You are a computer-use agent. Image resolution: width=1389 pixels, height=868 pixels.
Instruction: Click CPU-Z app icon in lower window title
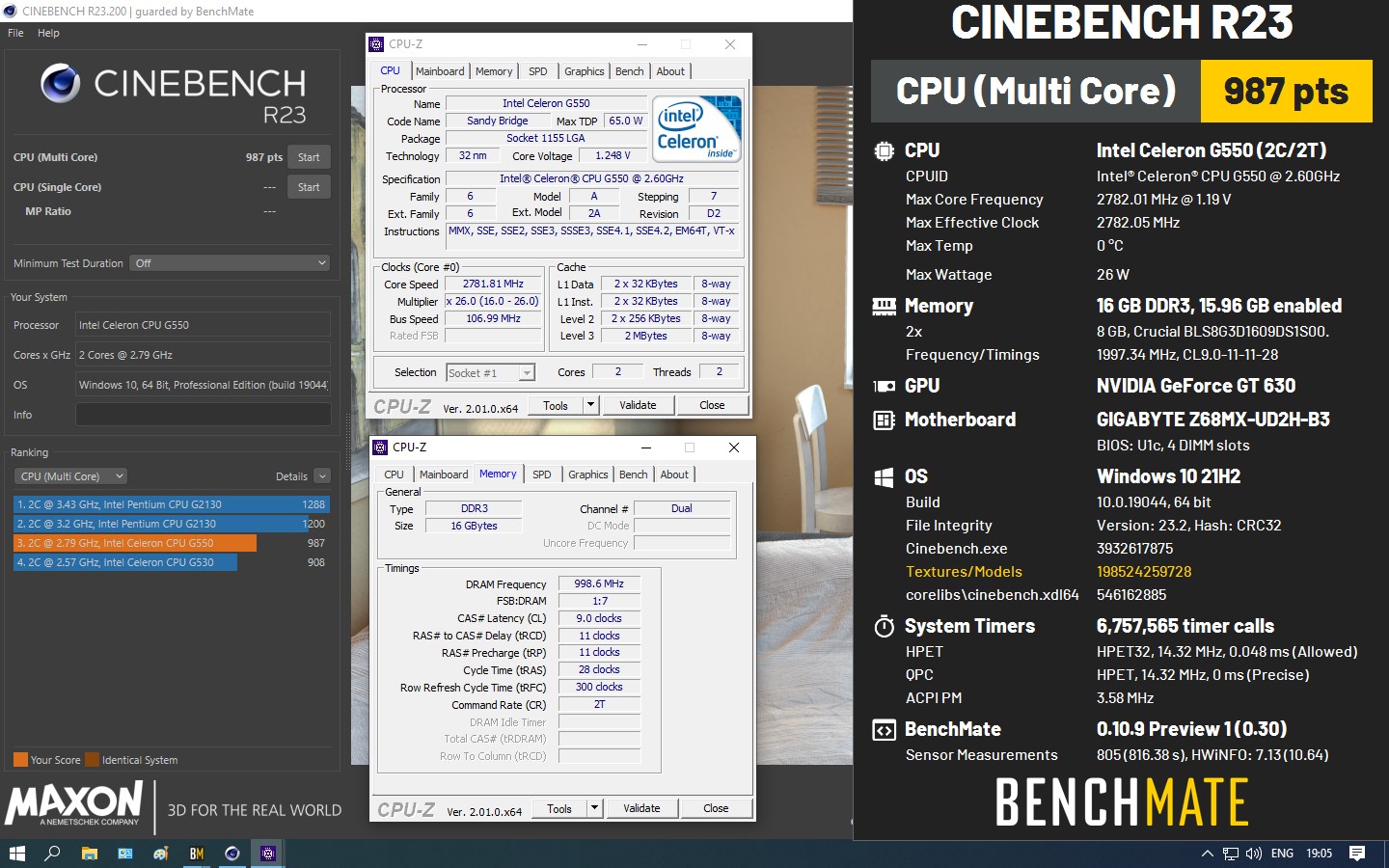(x=381, y=448)
